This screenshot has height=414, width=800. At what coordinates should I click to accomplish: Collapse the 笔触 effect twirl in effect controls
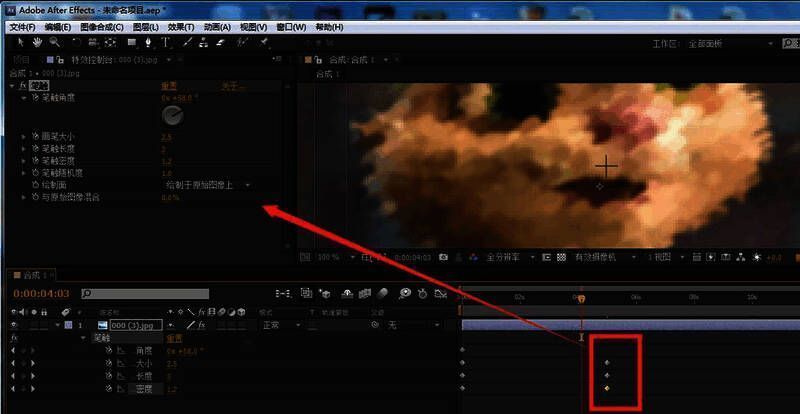[x=12, y=85]
